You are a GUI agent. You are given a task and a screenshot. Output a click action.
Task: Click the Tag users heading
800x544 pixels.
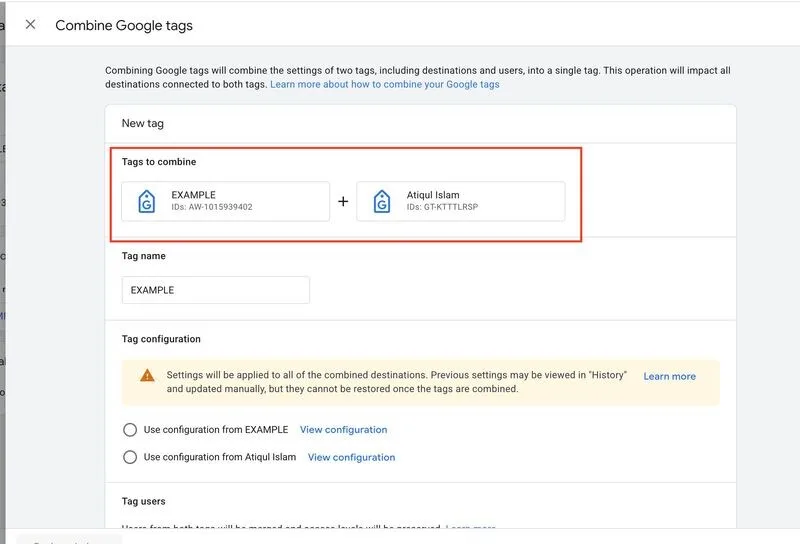(x=143, y=501)
